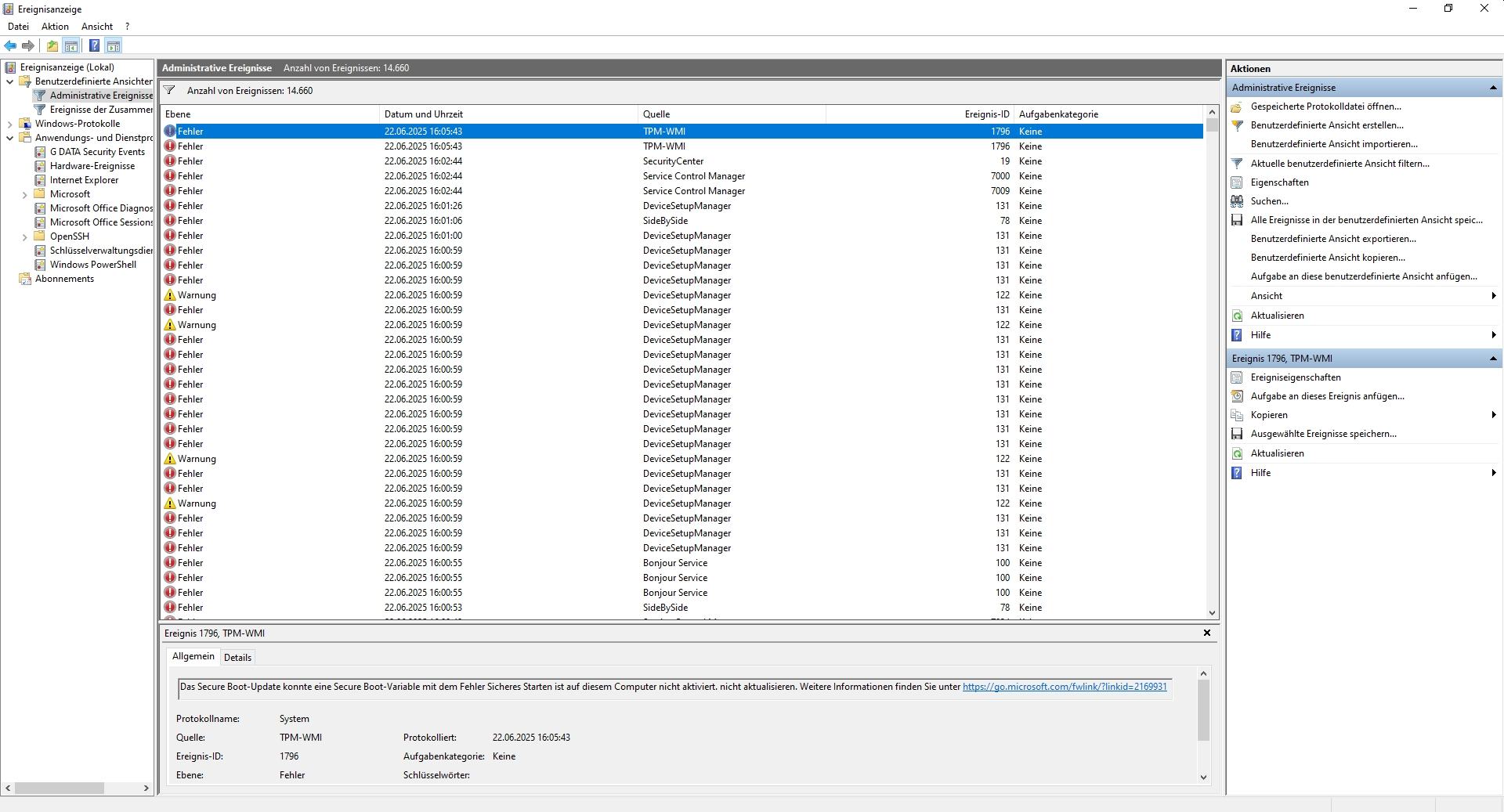This screenshot has height=812, width=1504.
Task: Select SideBySide event logged at 16:01:06
Action: coord(682,221)
